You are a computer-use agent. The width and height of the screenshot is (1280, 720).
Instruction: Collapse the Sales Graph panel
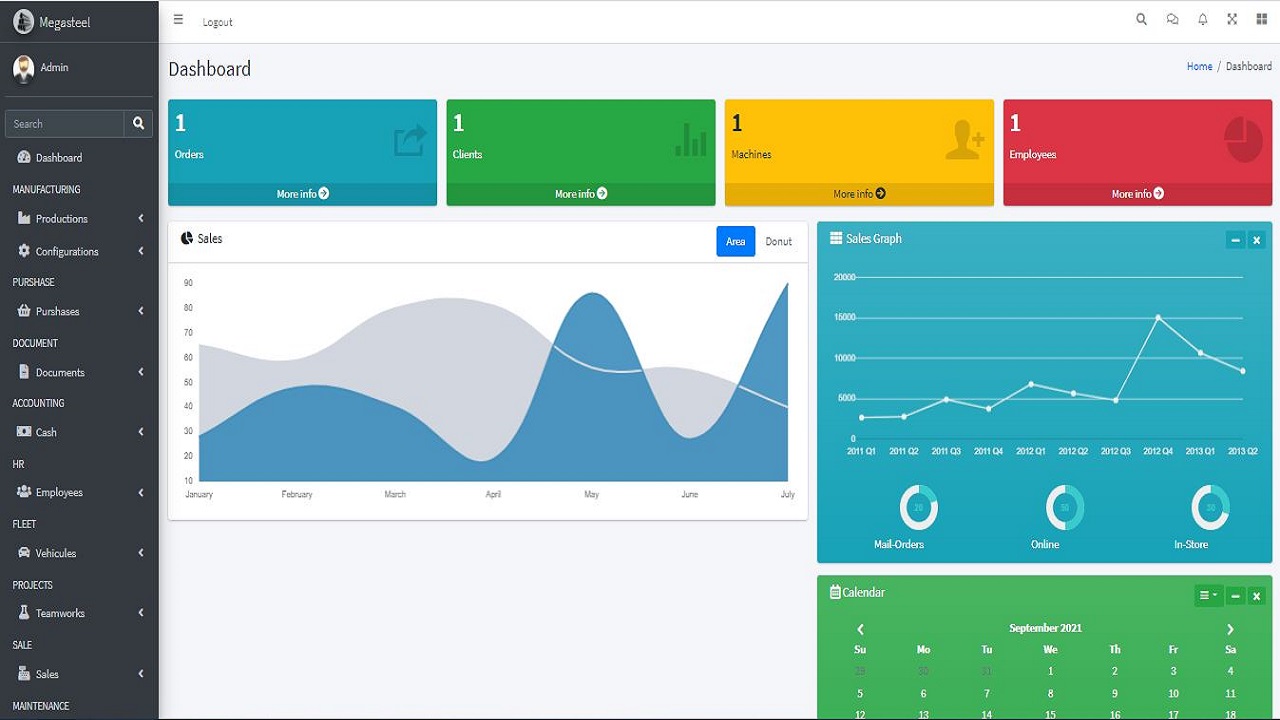(x=1235, y=240)
